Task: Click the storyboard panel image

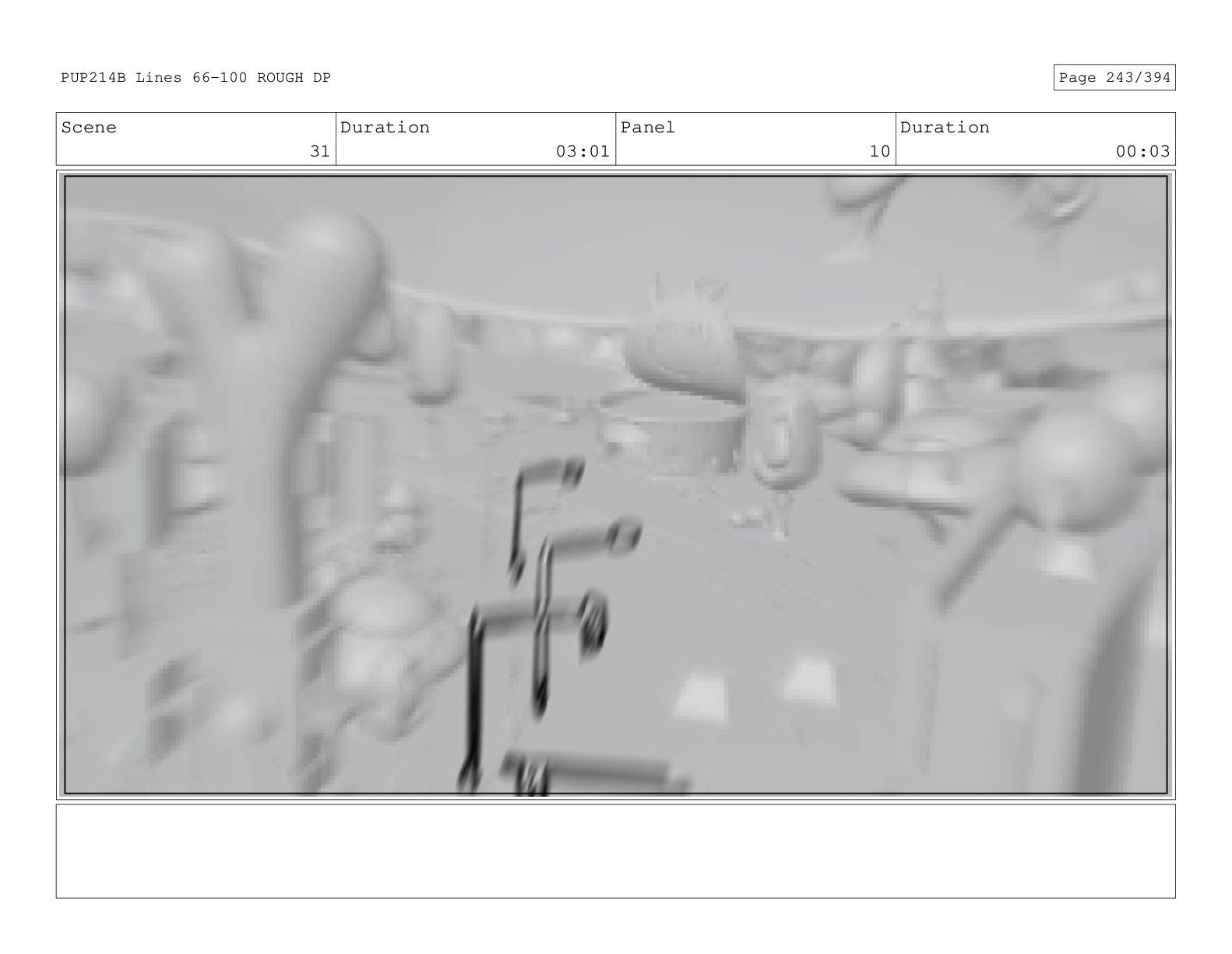Action: pyautogui.click(x=615, y=484)
